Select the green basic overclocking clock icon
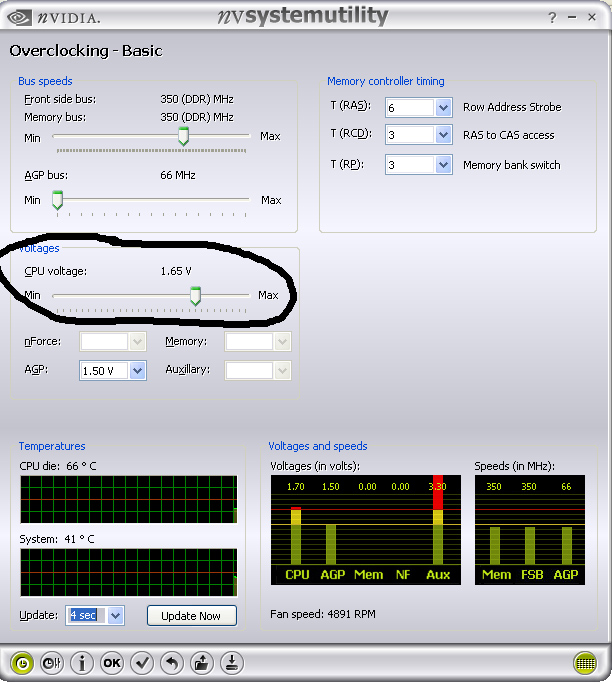Screen dimensions: 612x684 click(22, 663)
